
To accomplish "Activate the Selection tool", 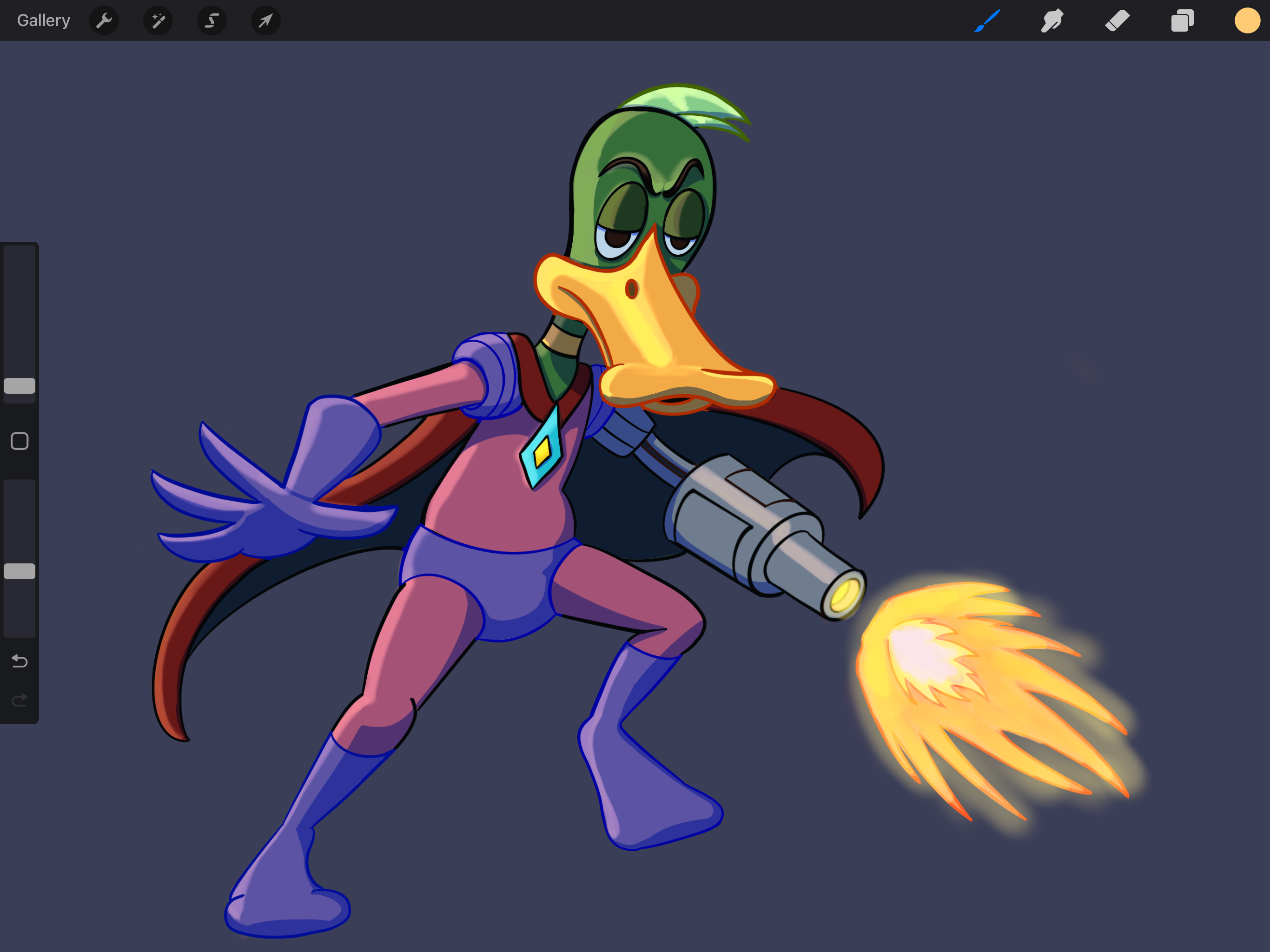I will [x=212, y=20].
